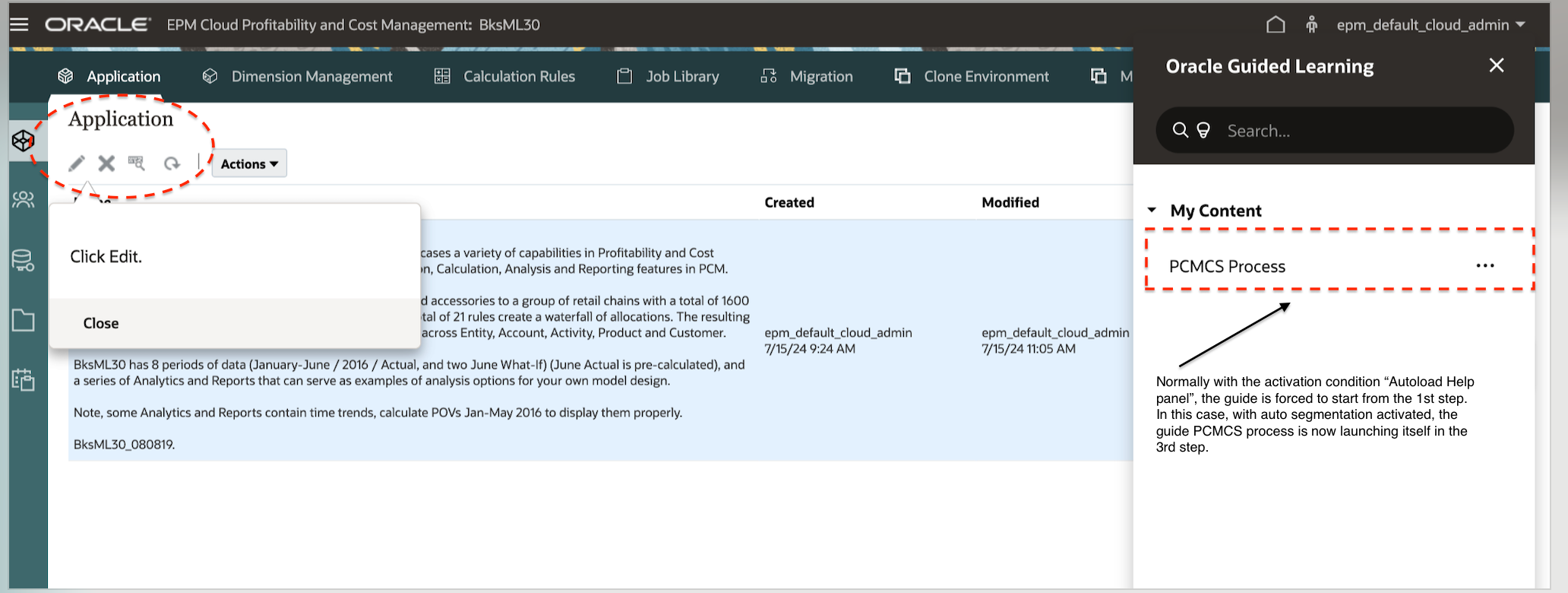Close the Oracle Guided Learning panel
The height and width of the screenshot is (593, 1568).
1497,65
